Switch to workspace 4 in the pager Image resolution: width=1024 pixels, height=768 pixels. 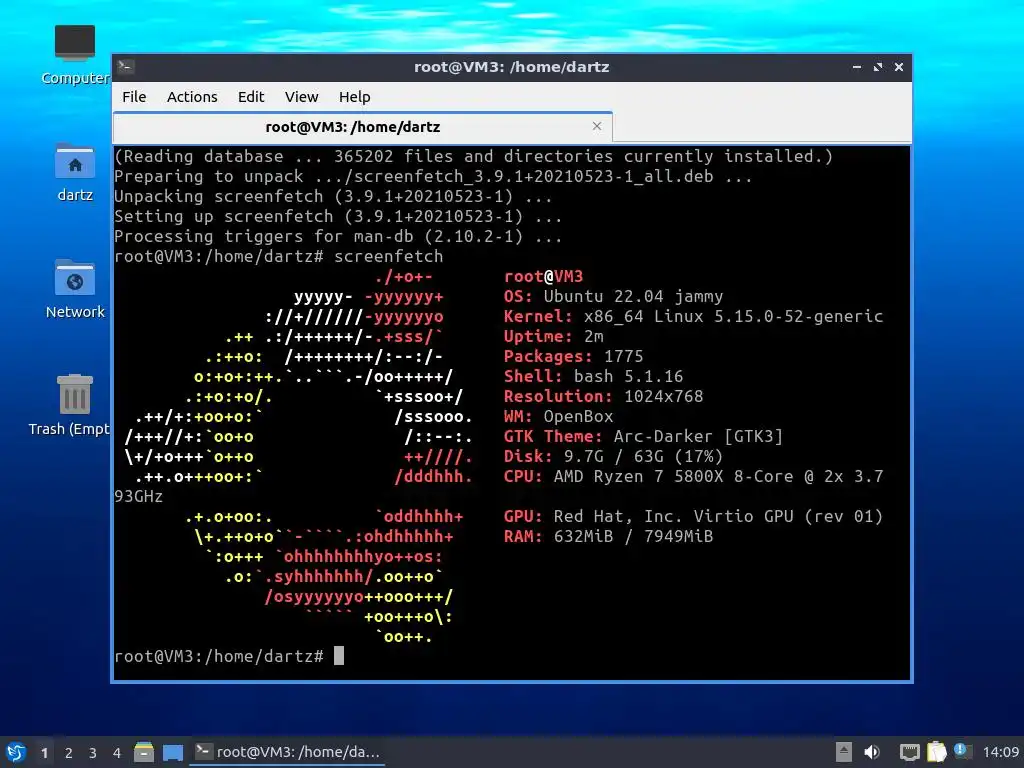[x=117, y=753]
